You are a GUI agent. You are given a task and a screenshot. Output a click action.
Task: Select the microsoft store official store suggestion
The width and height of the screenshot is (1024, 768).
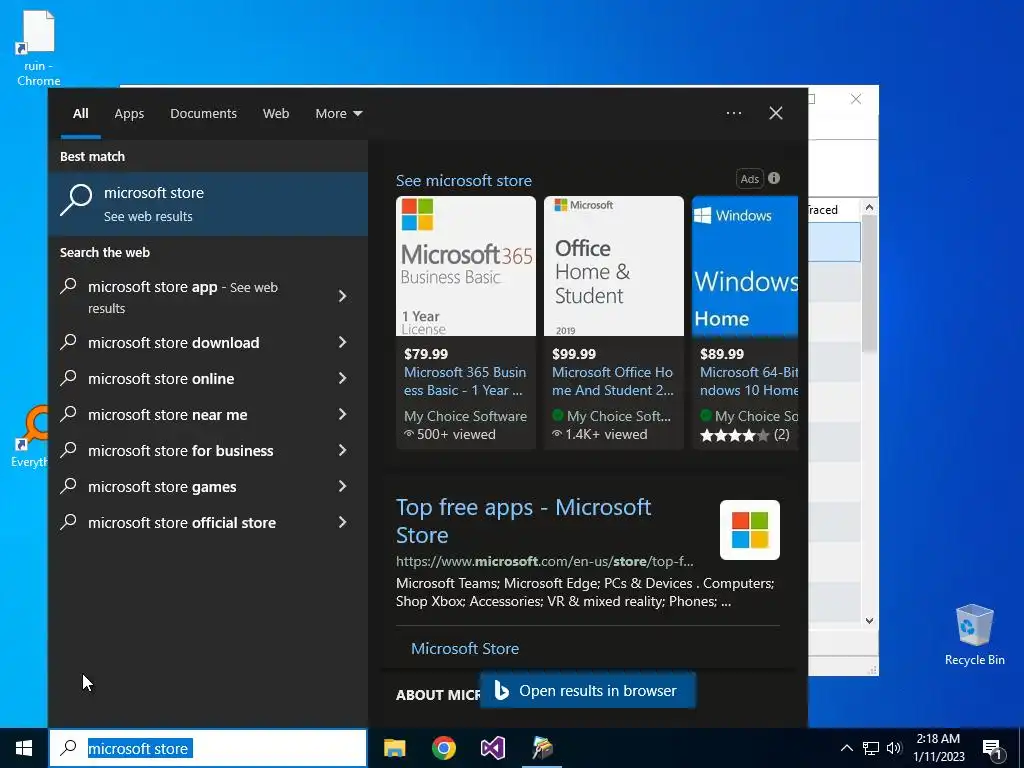click(x=182, y=522)
